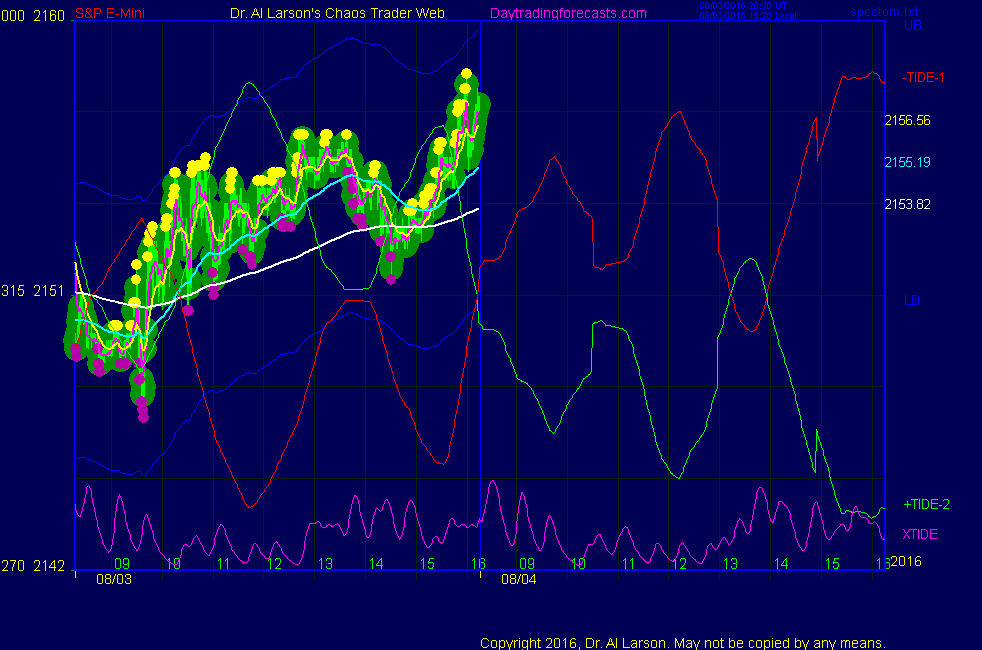982x650 pixels.
Task: Click the '-TIDE-1' red legend label
Action: (923, 78)
